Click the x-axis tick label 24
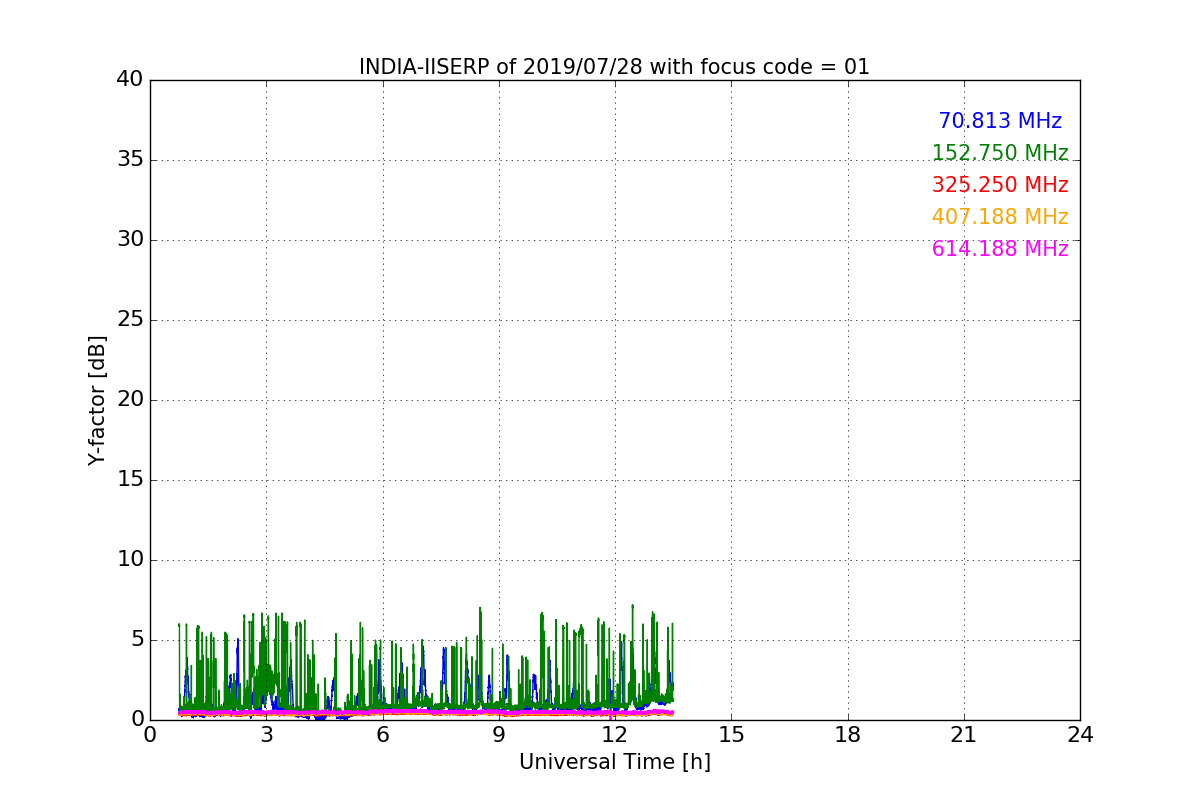1200x800 pixels. point(1080,735)
